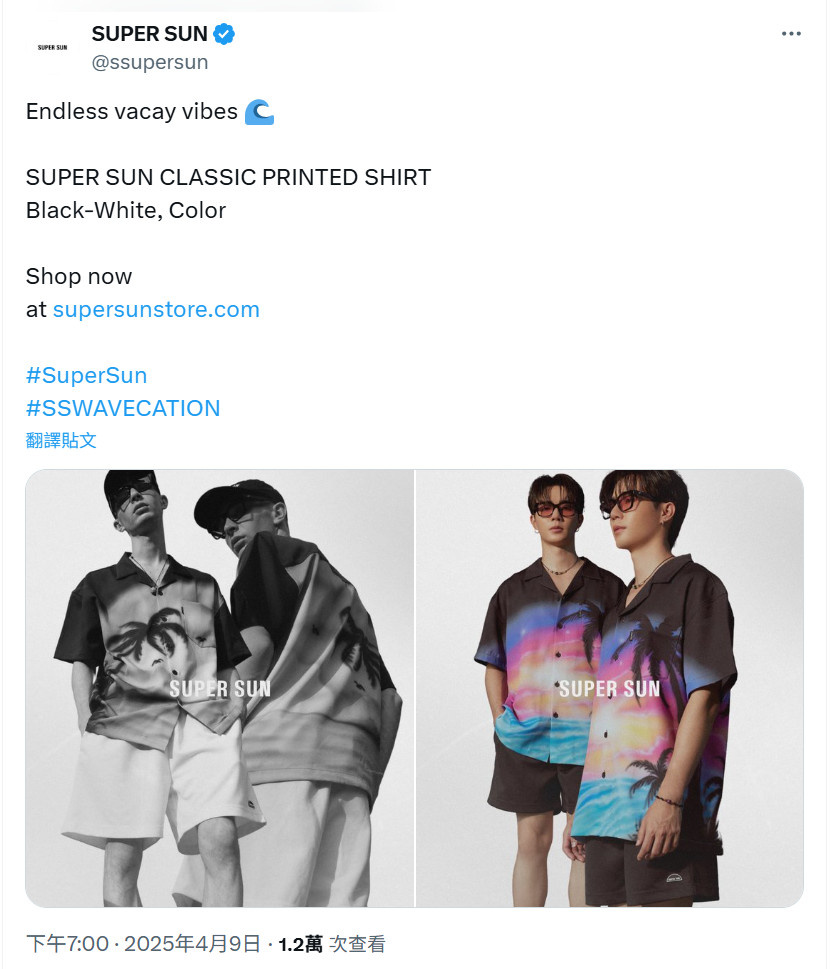The width and height of the screenshot is (831, 969).
Task: Click the 下午7:00 · 2025年4月9日 timestamp
Action: pos(143,944)
